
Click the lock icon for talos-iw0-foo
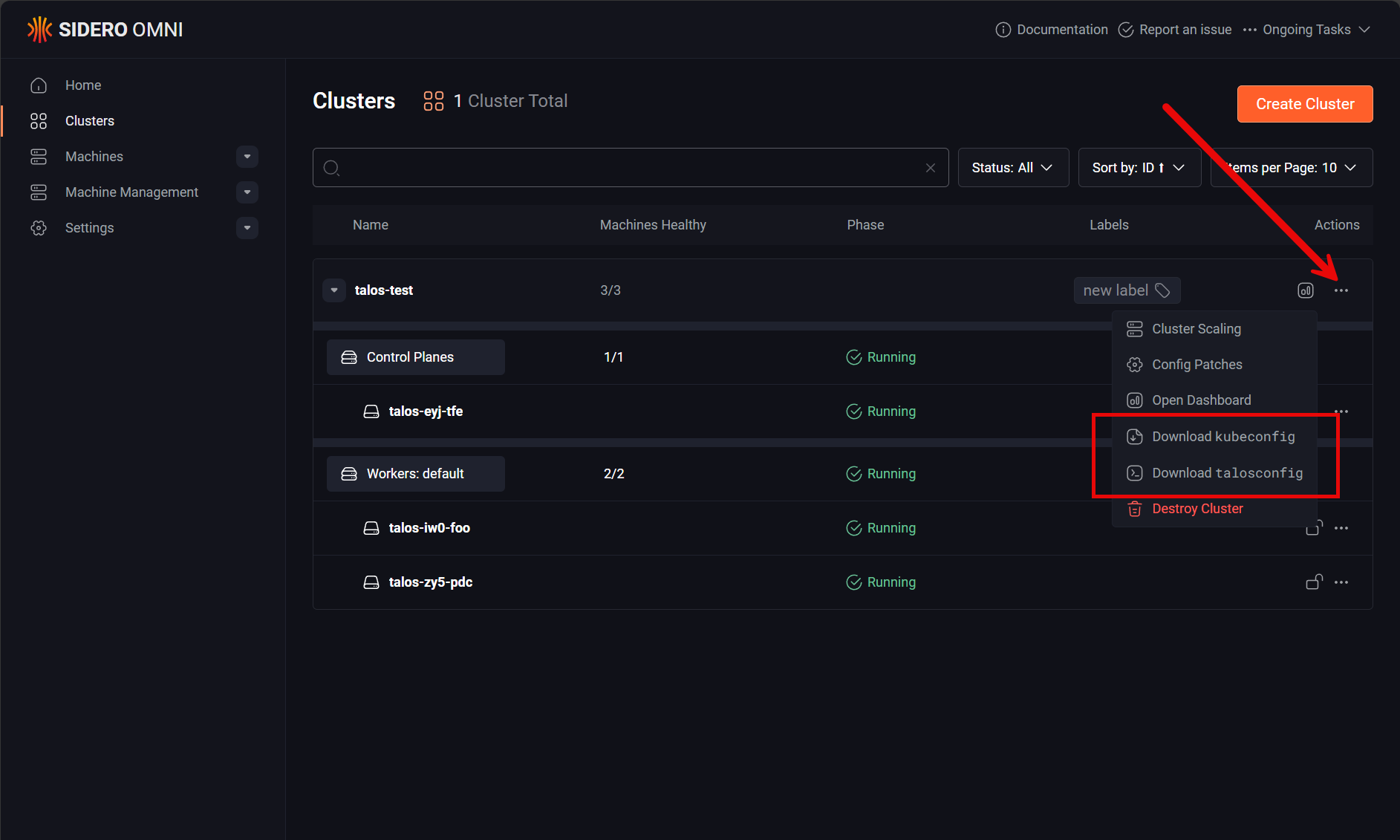pos(1313,527)
